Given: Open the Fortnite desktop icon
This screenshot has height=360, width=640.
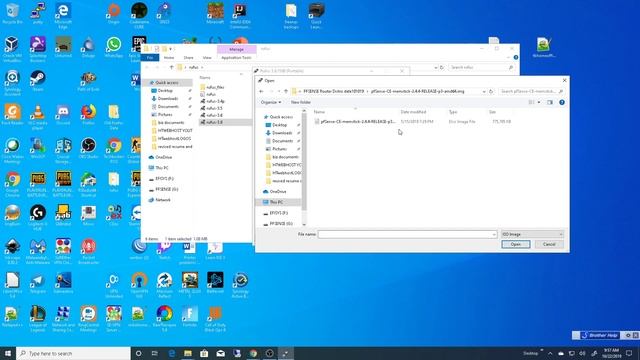Looking at the screenshot, I should point(190,317).
